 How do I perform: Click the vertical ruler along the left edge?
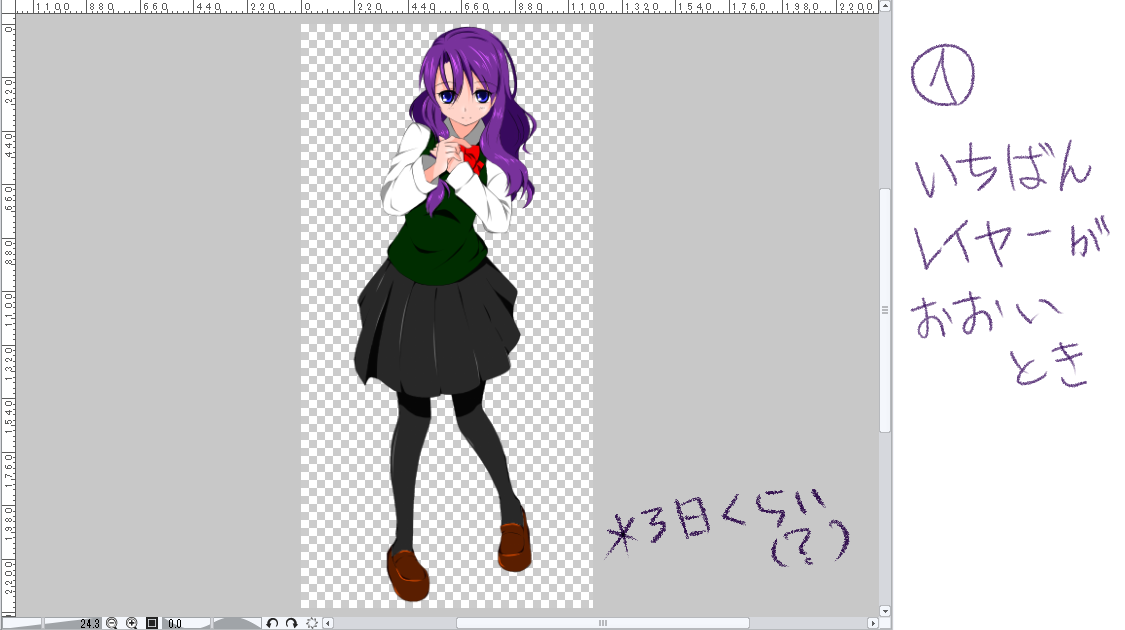point(8,300)
